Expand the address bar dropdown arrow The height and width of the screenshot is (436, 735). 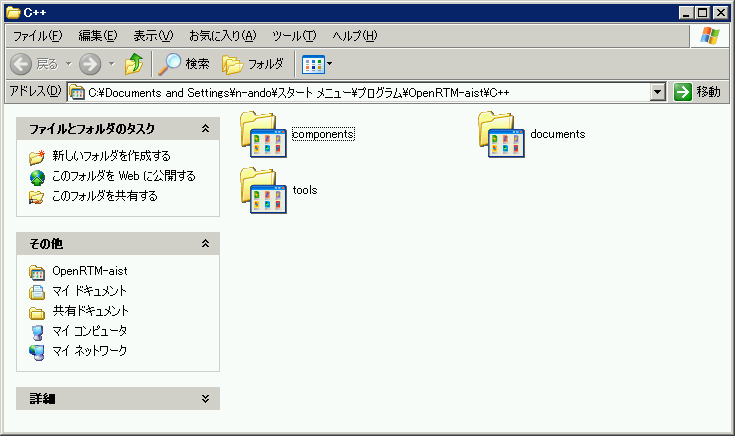click(x=658, y=92)
